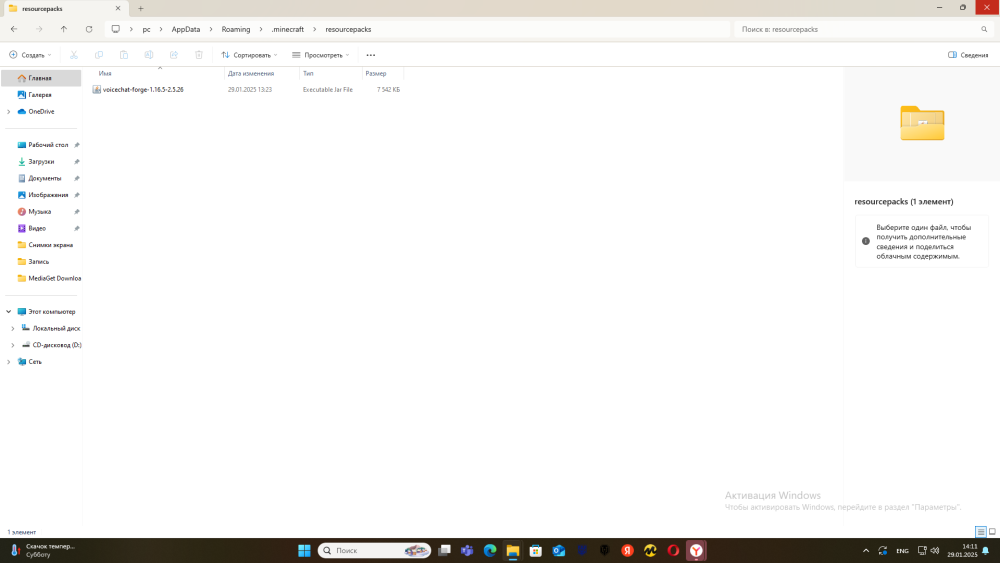Expand the Локальный диск node

pos(13,328)
